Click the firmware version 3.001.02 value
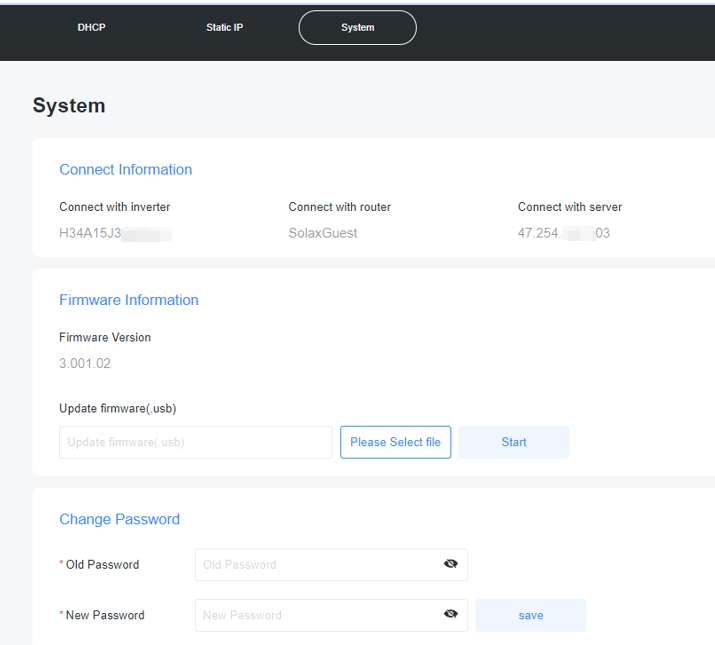Image resolution: width=715 pixels, height=645 pixels. tap(84, 363)
